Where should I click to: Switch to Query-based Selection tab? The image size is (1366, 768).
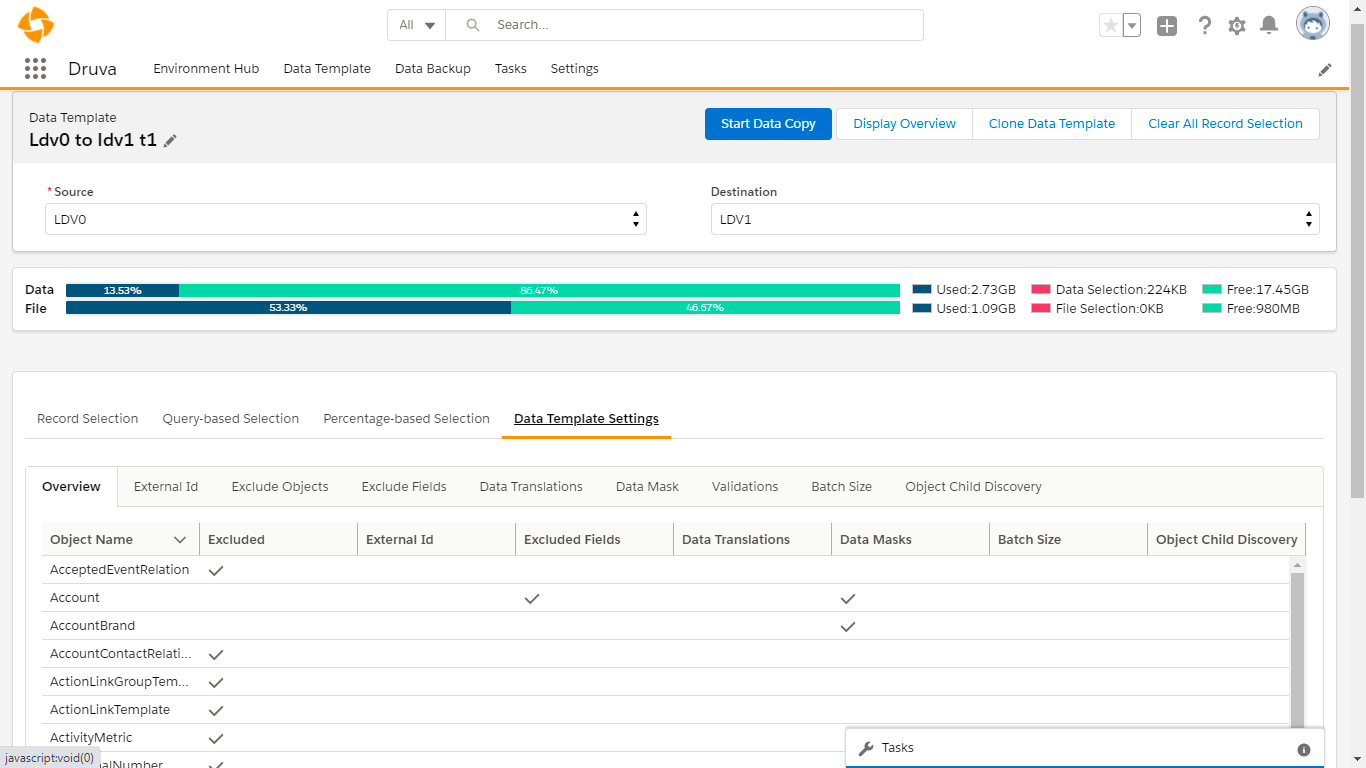(x=231, y=419)
